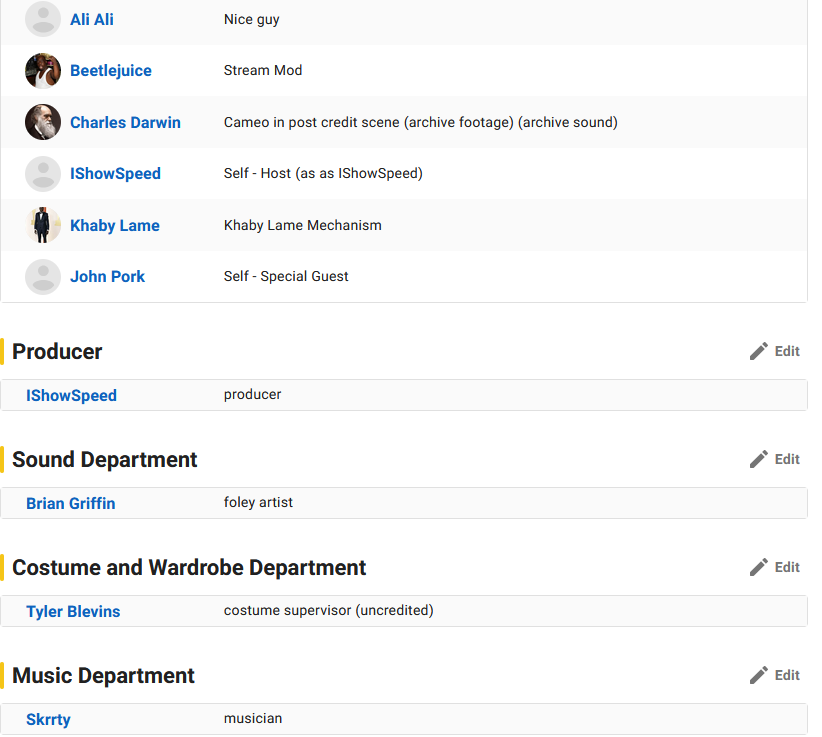
Task: Select John Pork's blank avatar icon
Action: point(43,277)
